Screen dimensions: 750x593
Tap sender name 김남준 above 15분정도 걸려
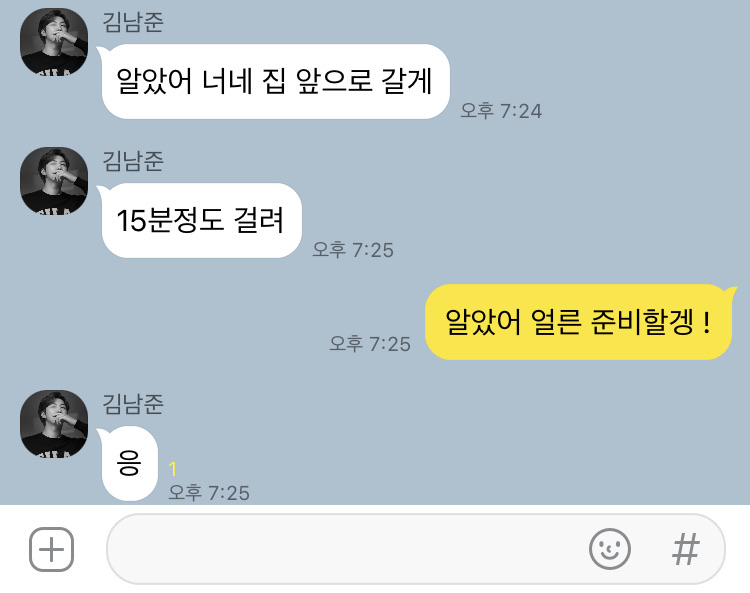(133, 161)
